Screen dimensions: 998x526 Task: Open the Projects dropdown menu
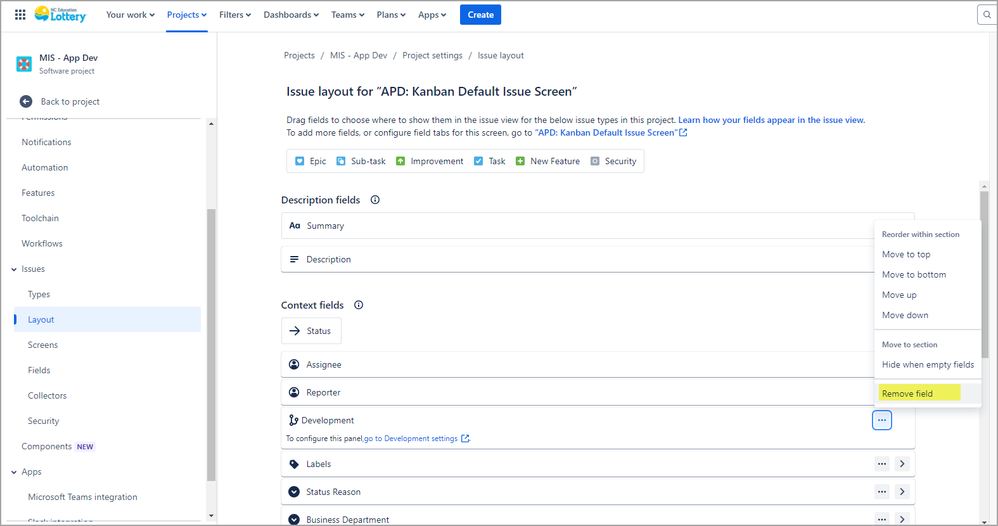click(187, 15)
